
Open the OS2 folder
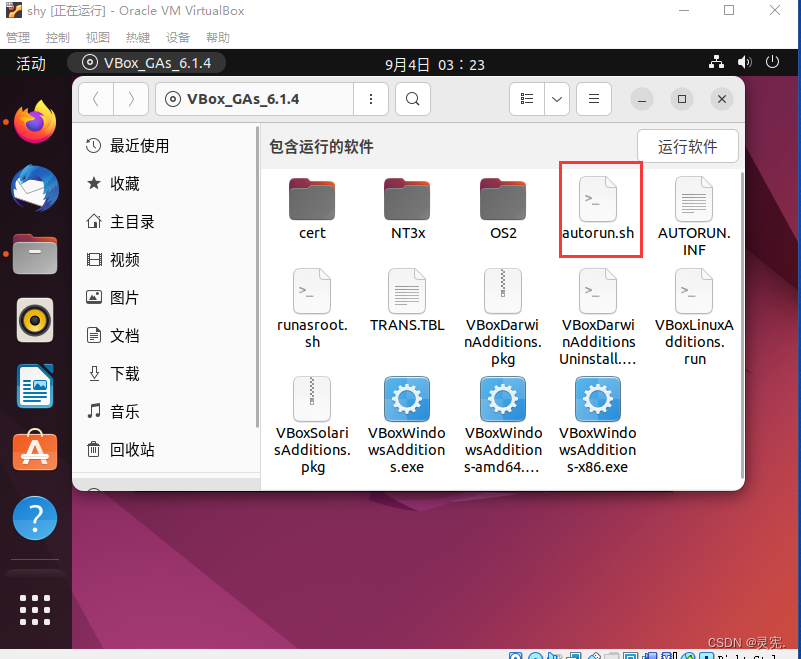503,208
